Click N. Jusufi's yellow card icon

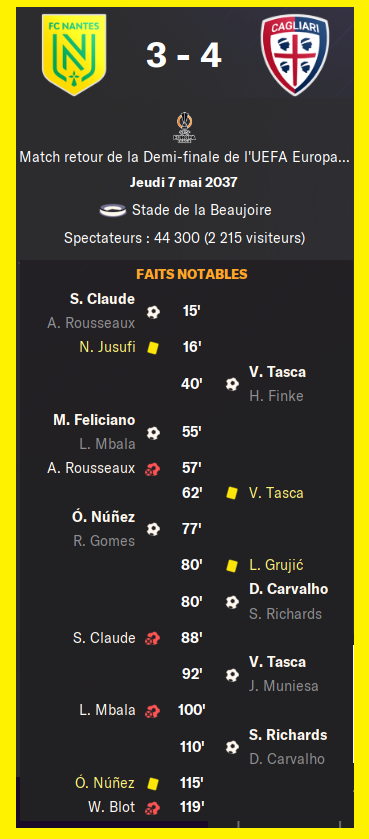(153, 348)
